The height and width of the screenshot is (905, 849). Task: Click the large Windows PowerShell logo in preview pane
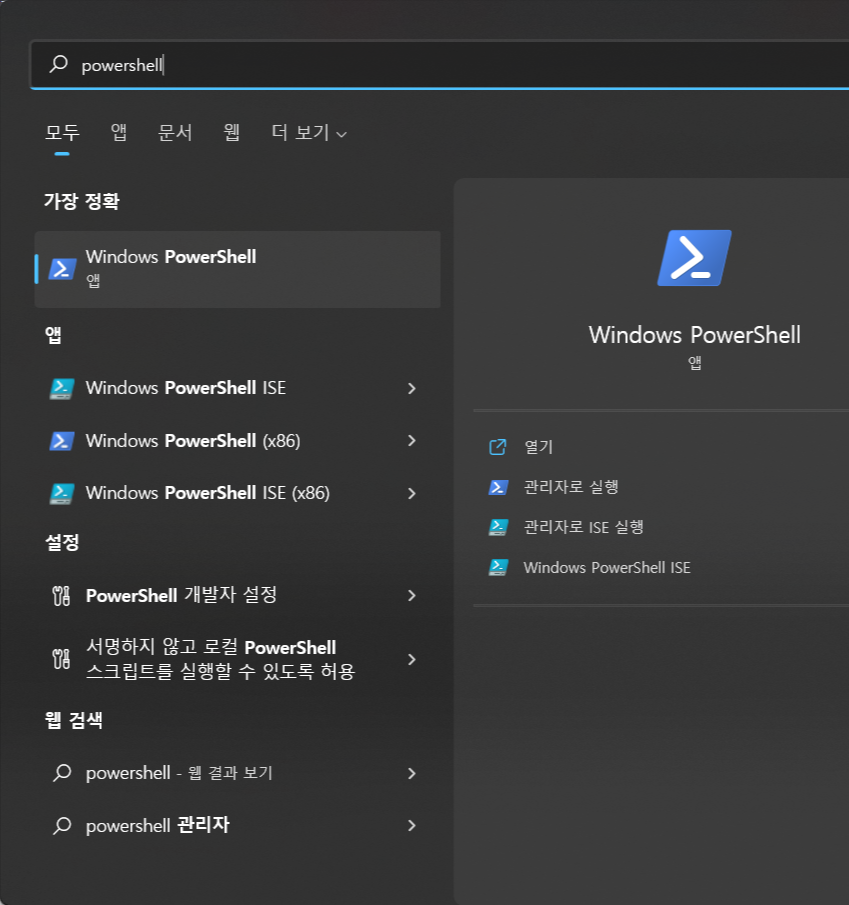click(694, 258)
